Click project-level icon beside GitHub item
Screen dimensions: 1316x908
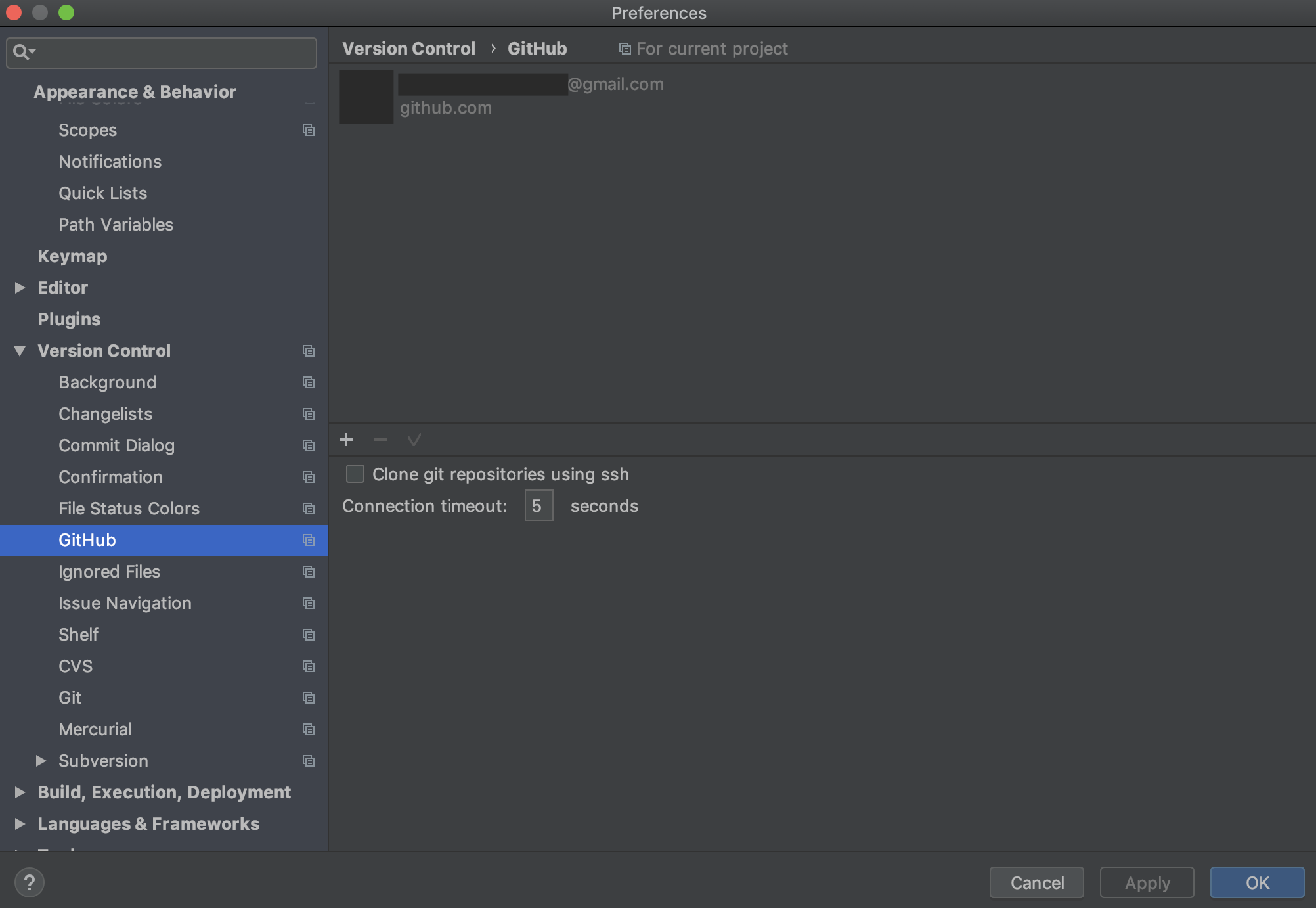point(309,540)
